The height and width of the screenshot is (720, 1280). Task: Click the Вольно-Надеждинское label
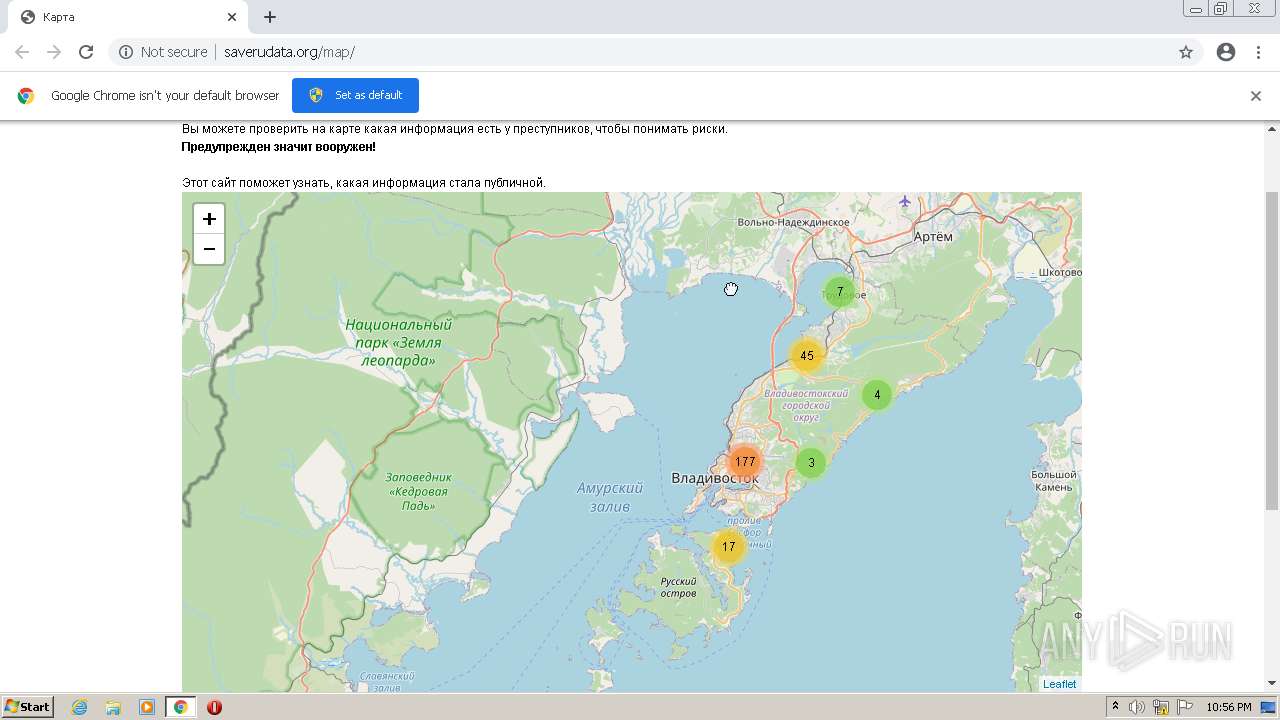pyautogui.click(x=793, y=222)
